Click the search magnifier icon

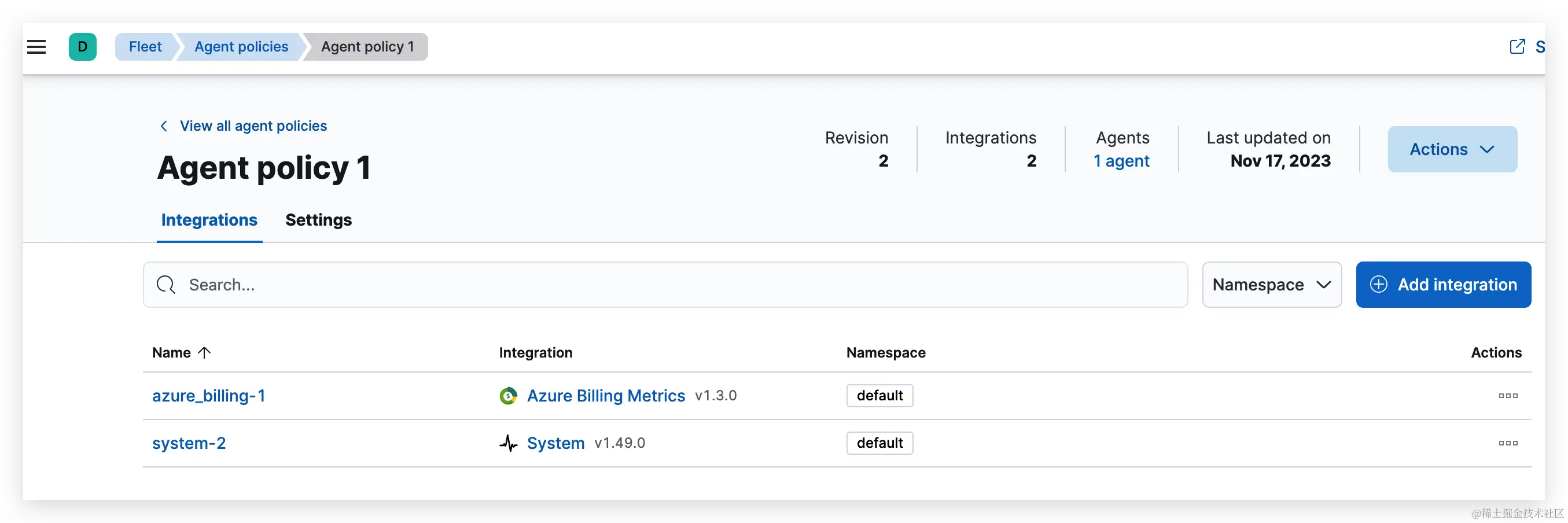[165, 284]
